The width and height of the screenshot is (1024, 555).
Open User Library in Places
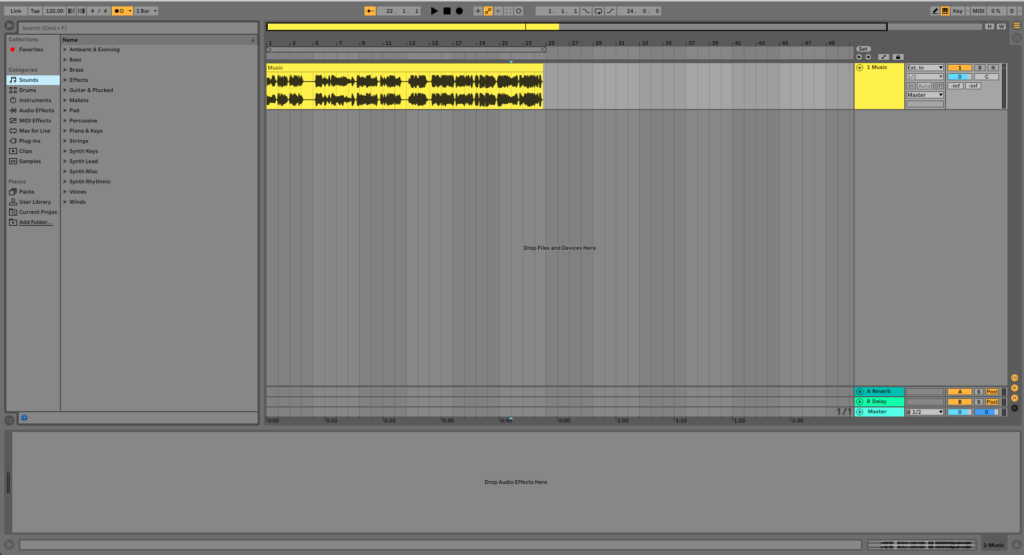(35, 202)
